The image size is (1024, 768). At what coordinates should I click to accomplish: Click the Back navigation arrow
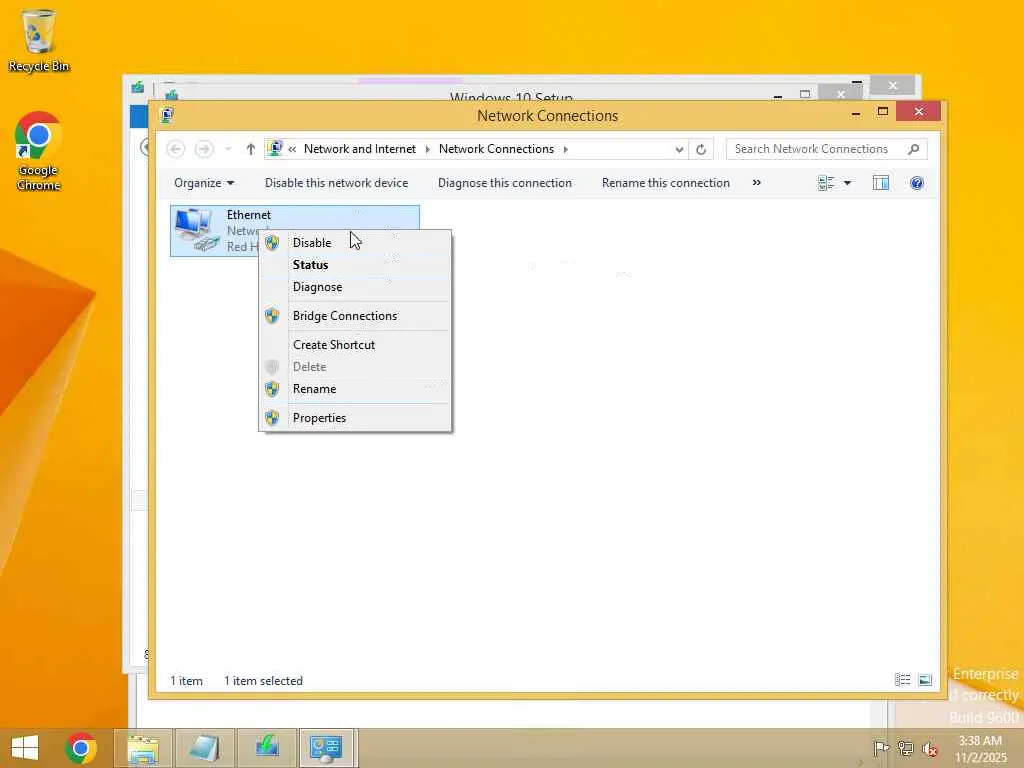(x=175, y=150)
